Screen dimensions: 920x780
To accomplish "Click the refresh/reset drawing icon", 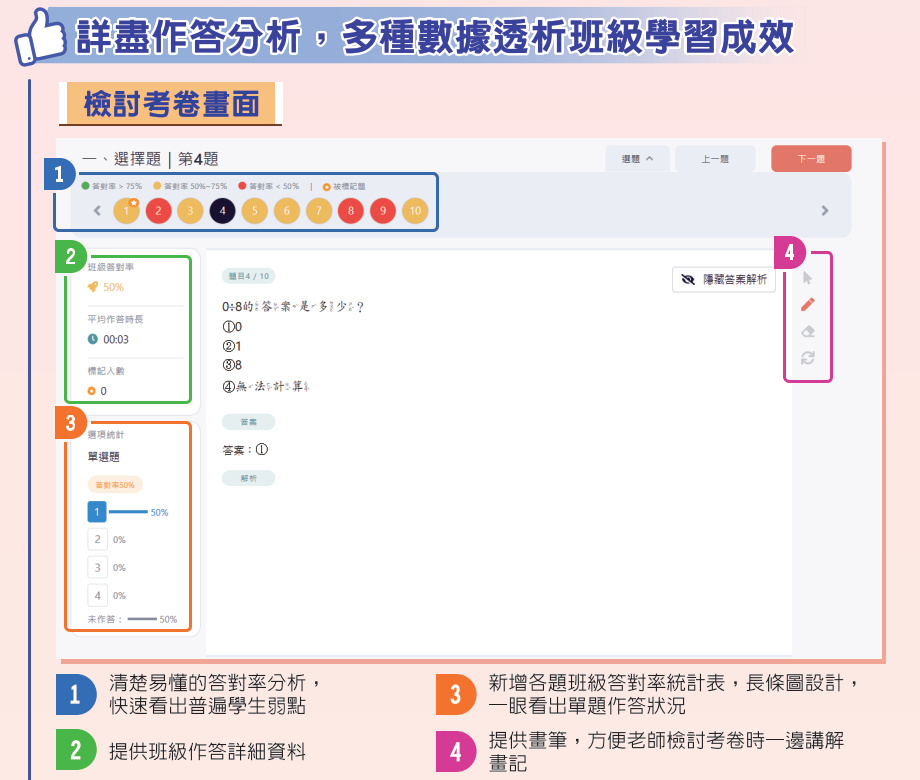I will coord(808,358).
